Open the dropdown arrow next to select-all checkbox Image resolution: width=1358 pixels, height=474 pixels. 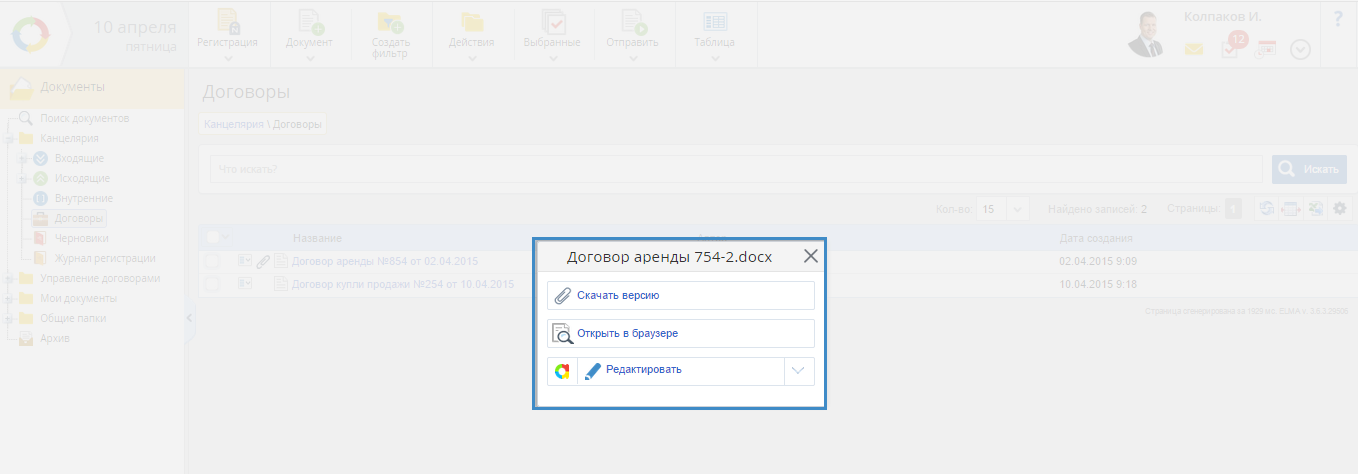click(x=226, y=238)
